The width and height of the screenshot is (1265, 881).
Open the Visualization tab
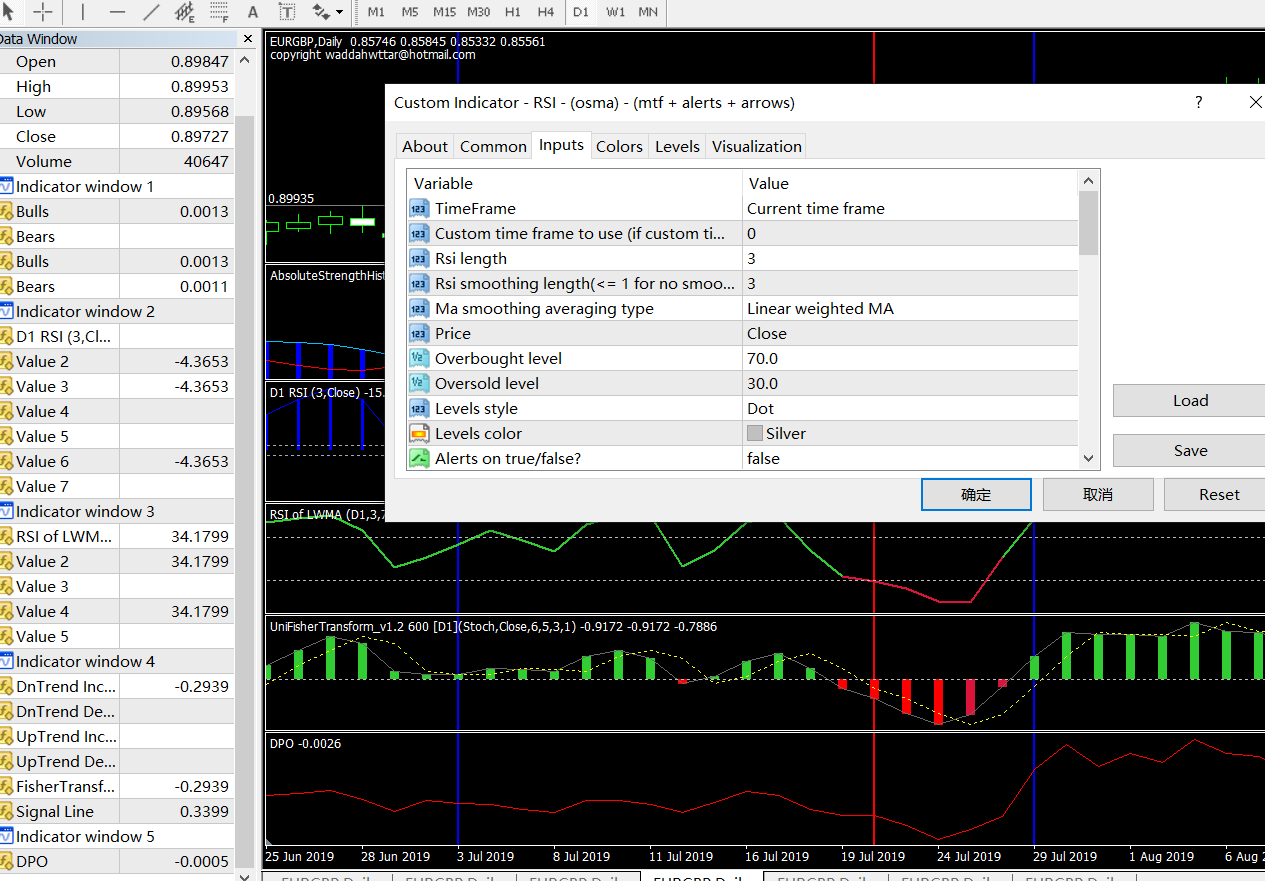coord(756,146)
